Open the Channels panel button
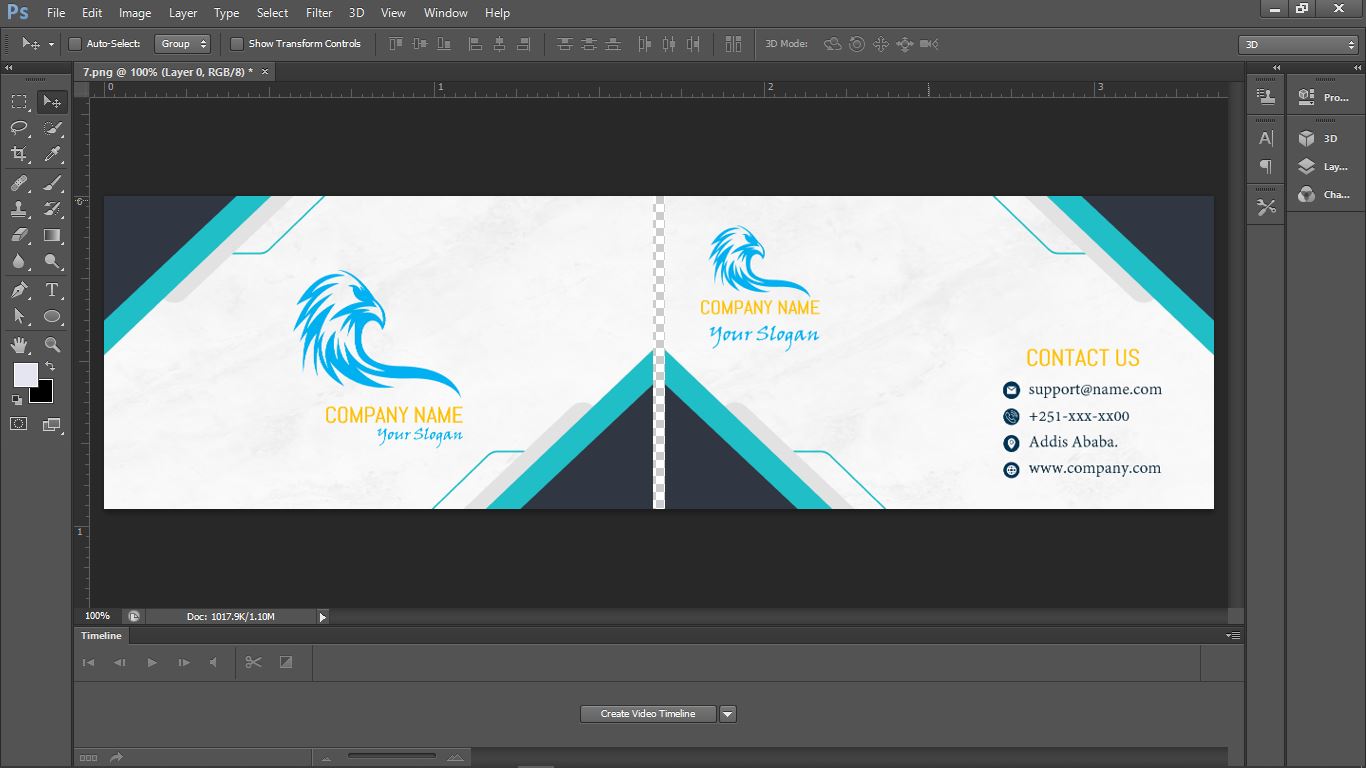 tap(1325, 195)
